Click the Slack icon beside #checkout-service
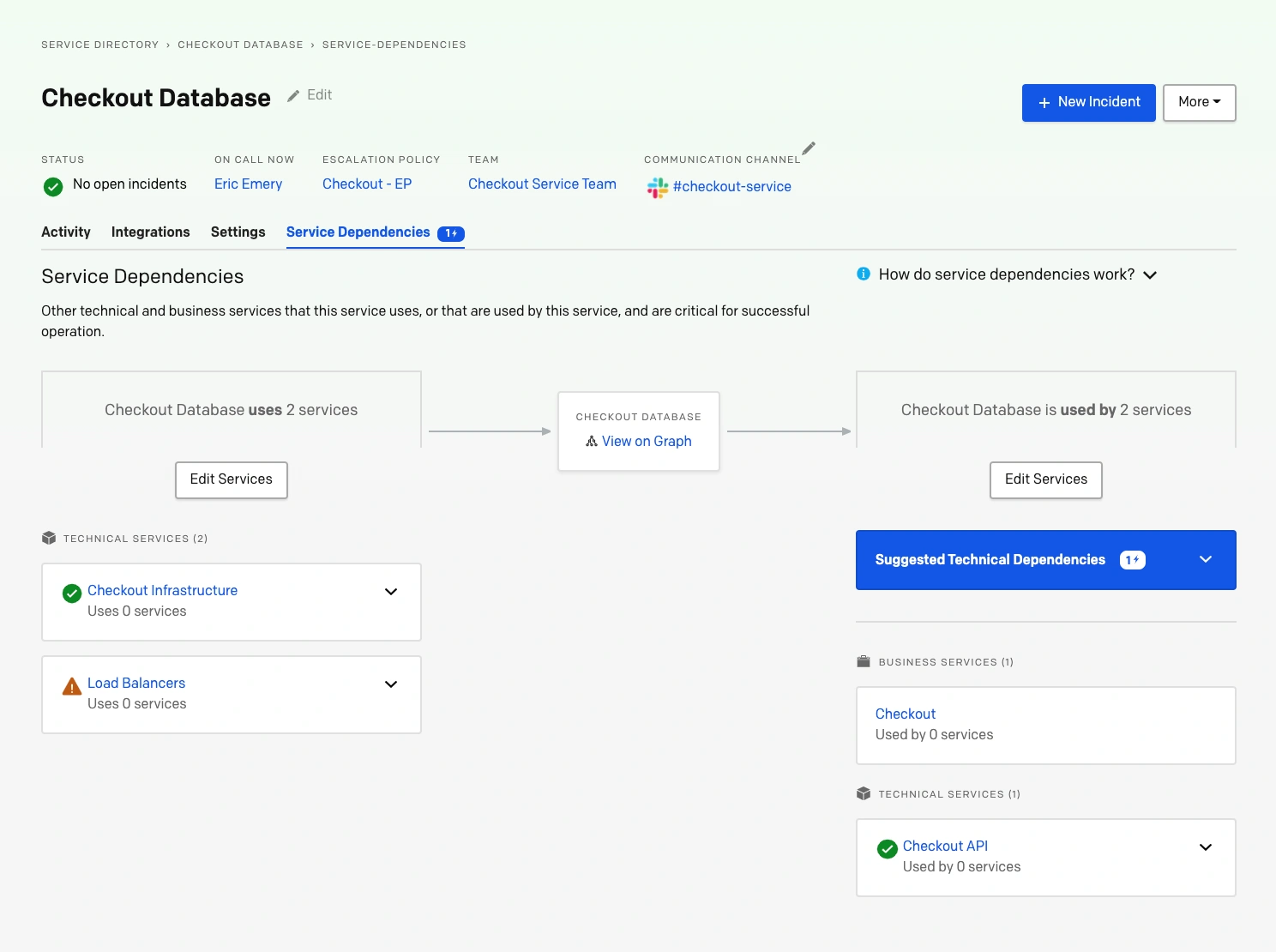Viewport: 1276px width, 952px height. (x=658, y=187)
